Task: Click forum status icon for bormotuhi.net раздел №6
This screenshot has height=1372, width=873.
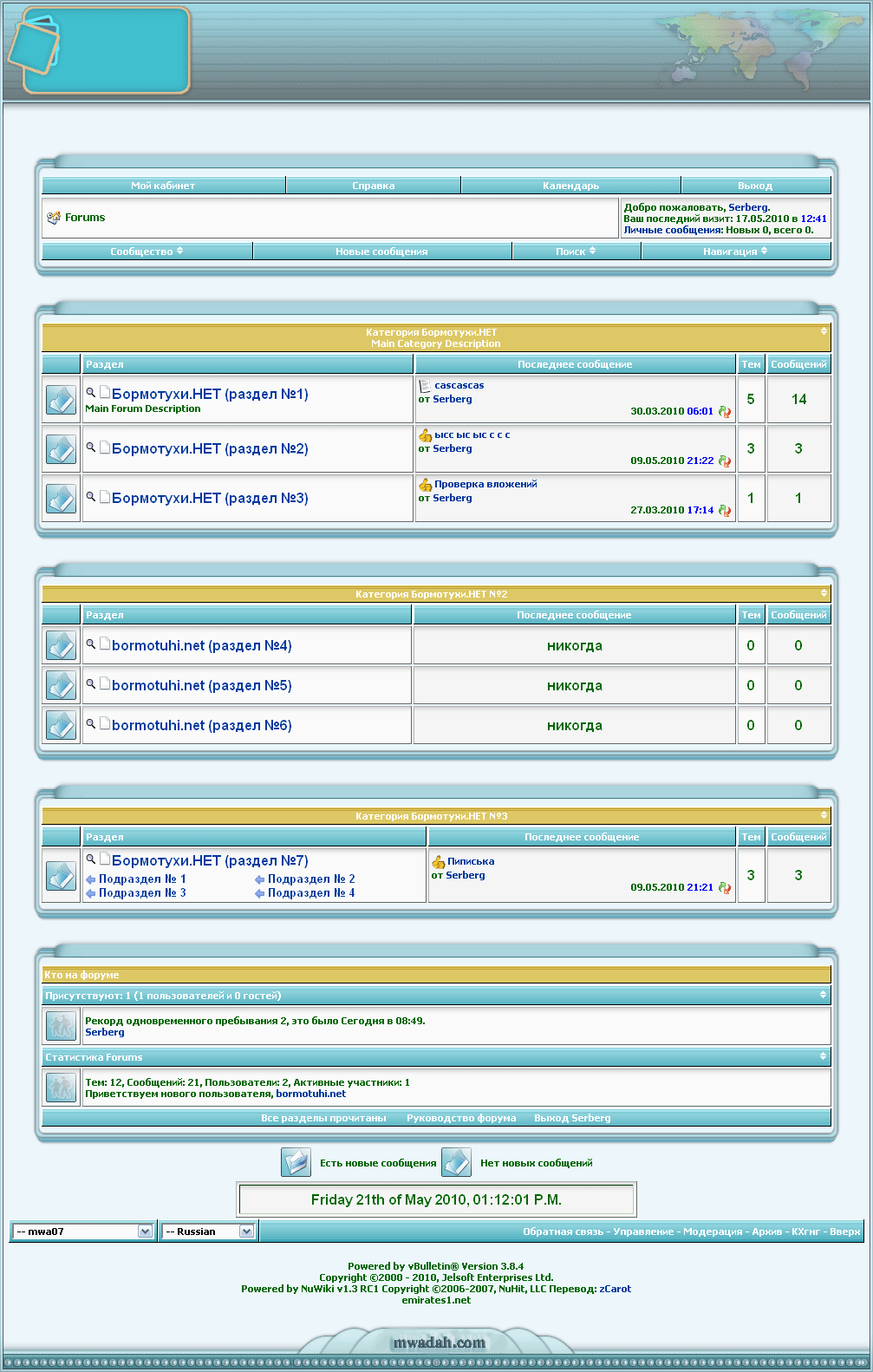Action: tap(61, 725)
